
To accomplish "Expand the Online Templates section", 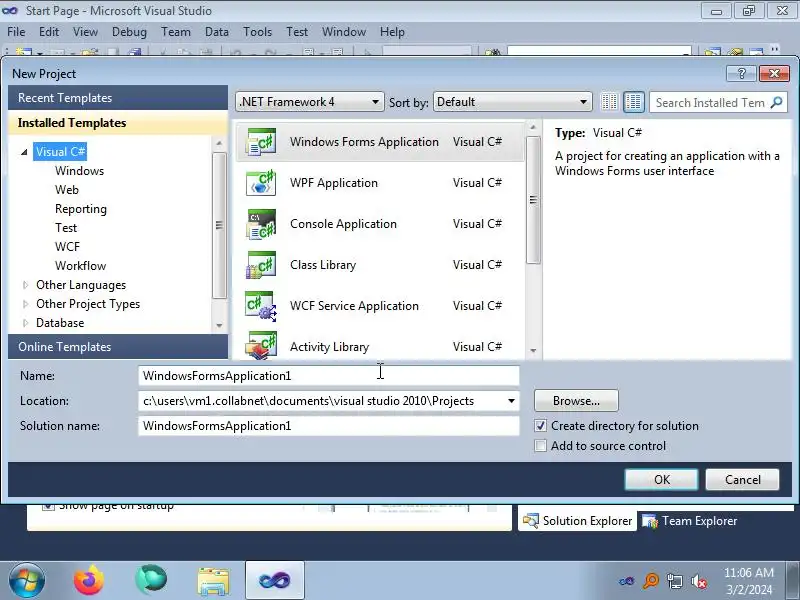I will point(118,346).
